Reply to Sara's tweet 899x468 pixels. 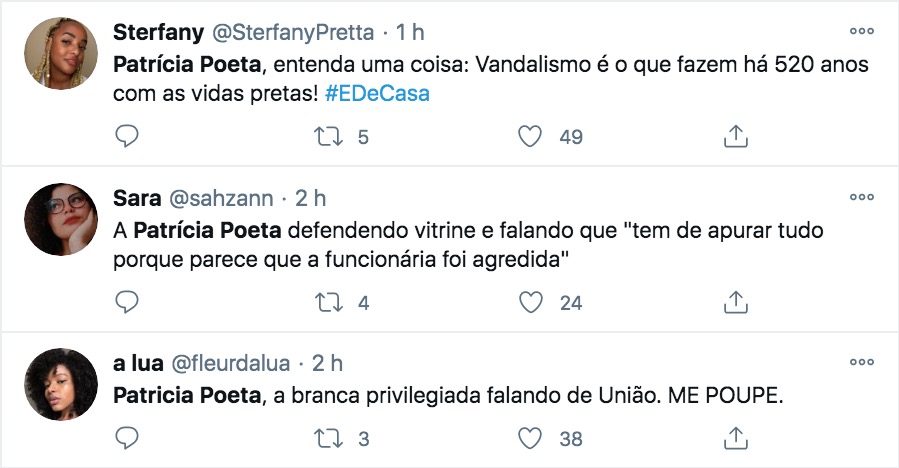[126, 301]
